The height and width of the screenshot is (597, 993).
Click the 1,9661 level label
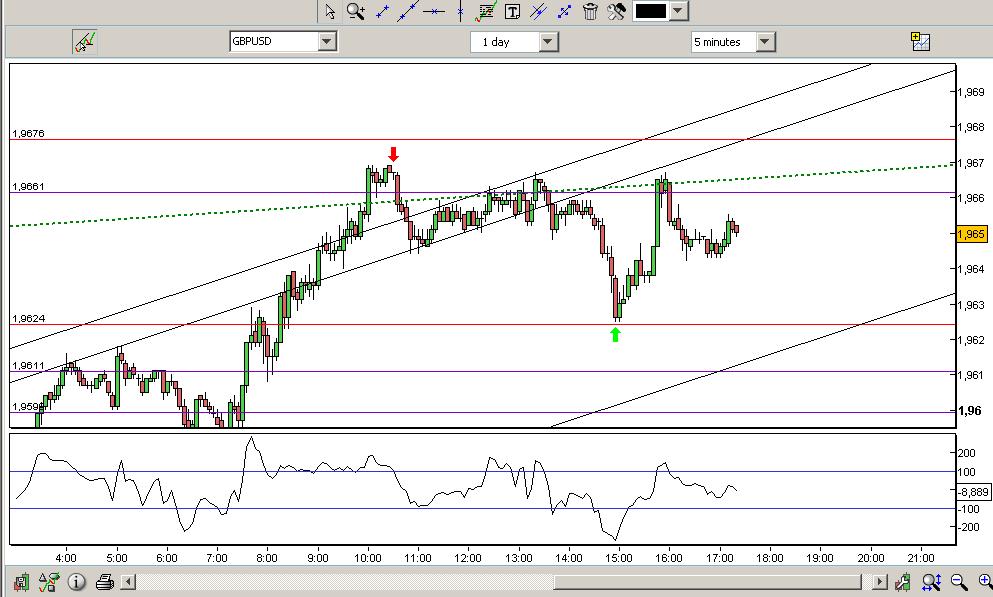(28, 187)
